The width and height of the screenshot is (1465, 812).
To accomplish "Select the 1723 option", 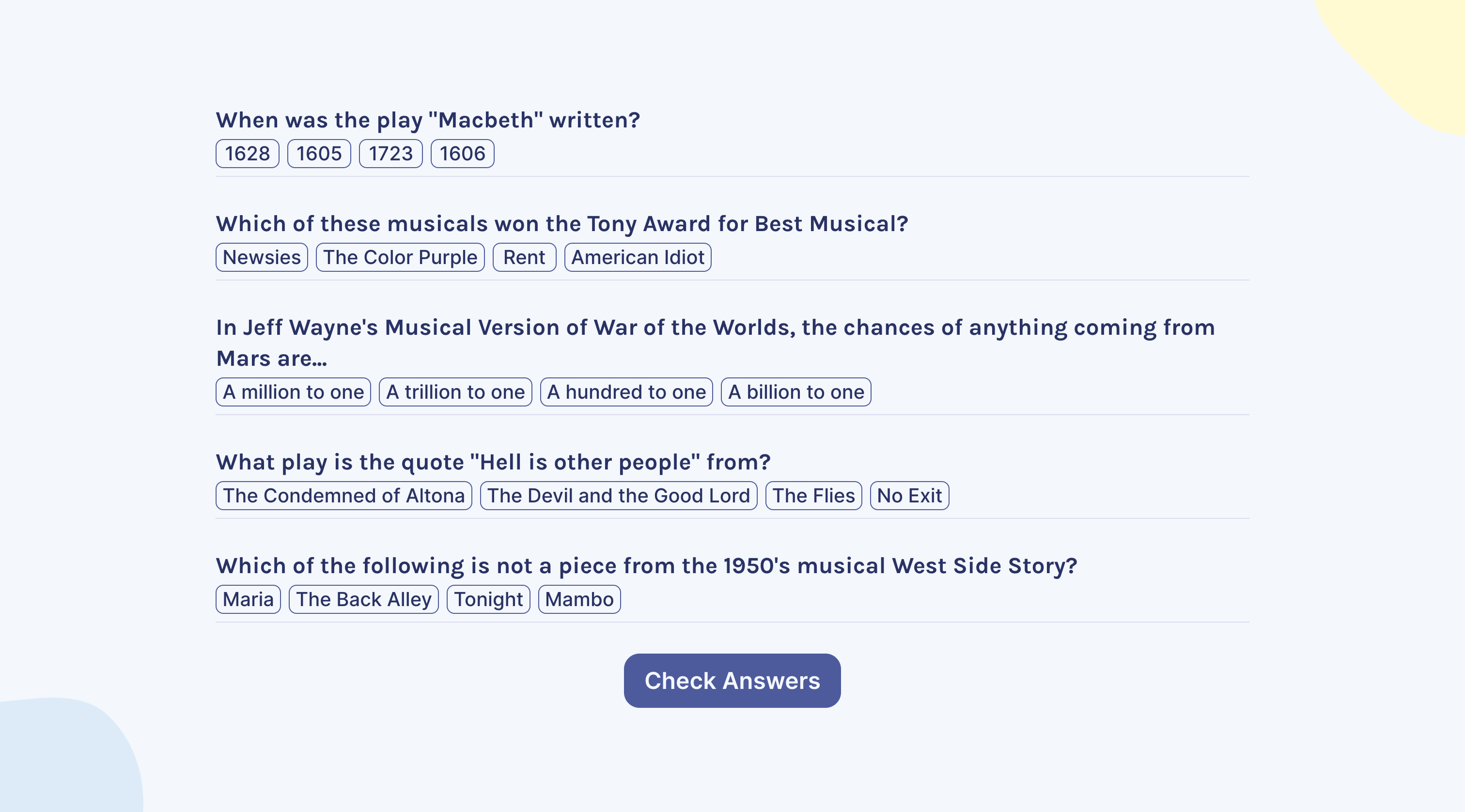I will [x=390, y=154].
